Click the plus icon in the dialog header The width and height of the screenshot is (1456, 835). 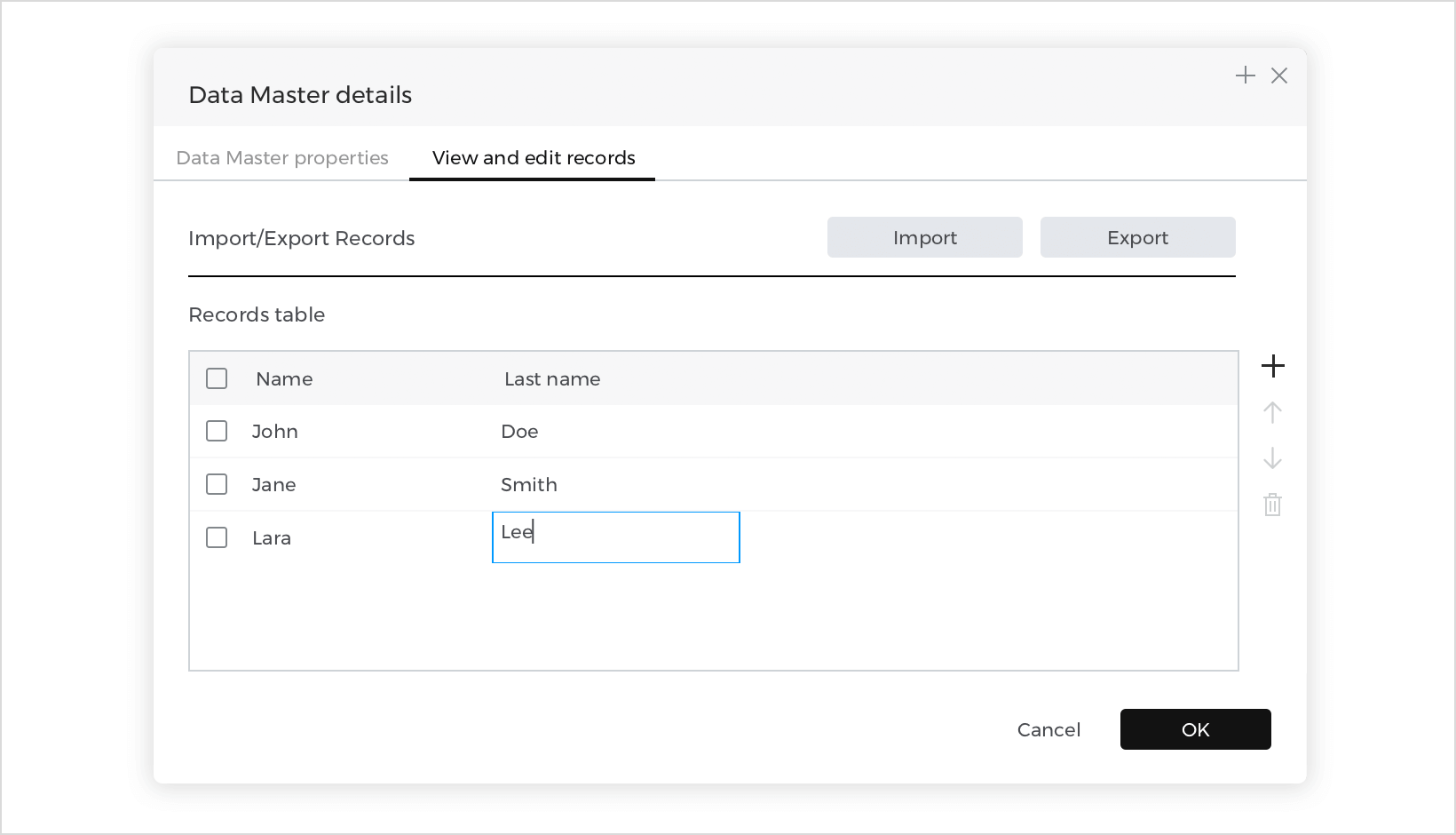(x=1246, y=76)
